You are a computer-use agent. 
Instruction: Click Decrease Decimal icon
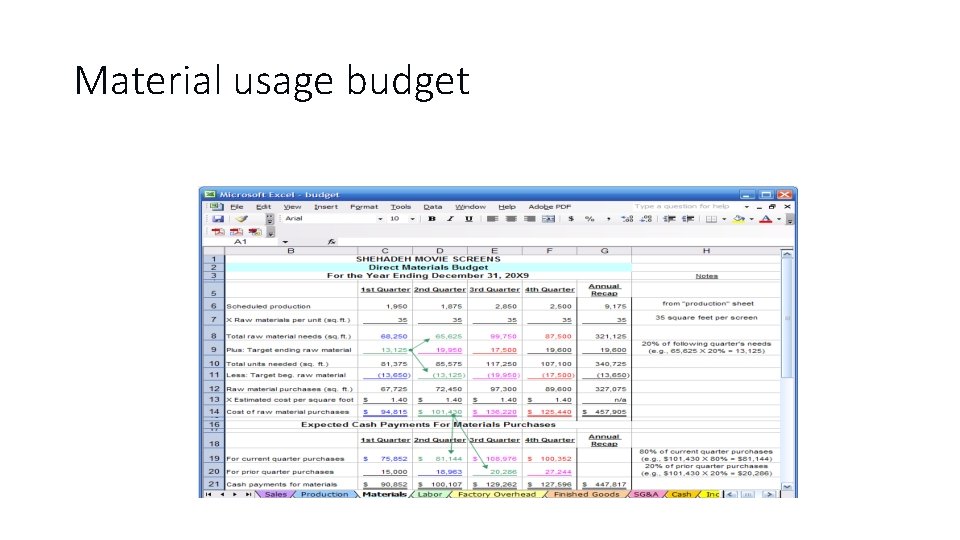click(x=647, y=219)
